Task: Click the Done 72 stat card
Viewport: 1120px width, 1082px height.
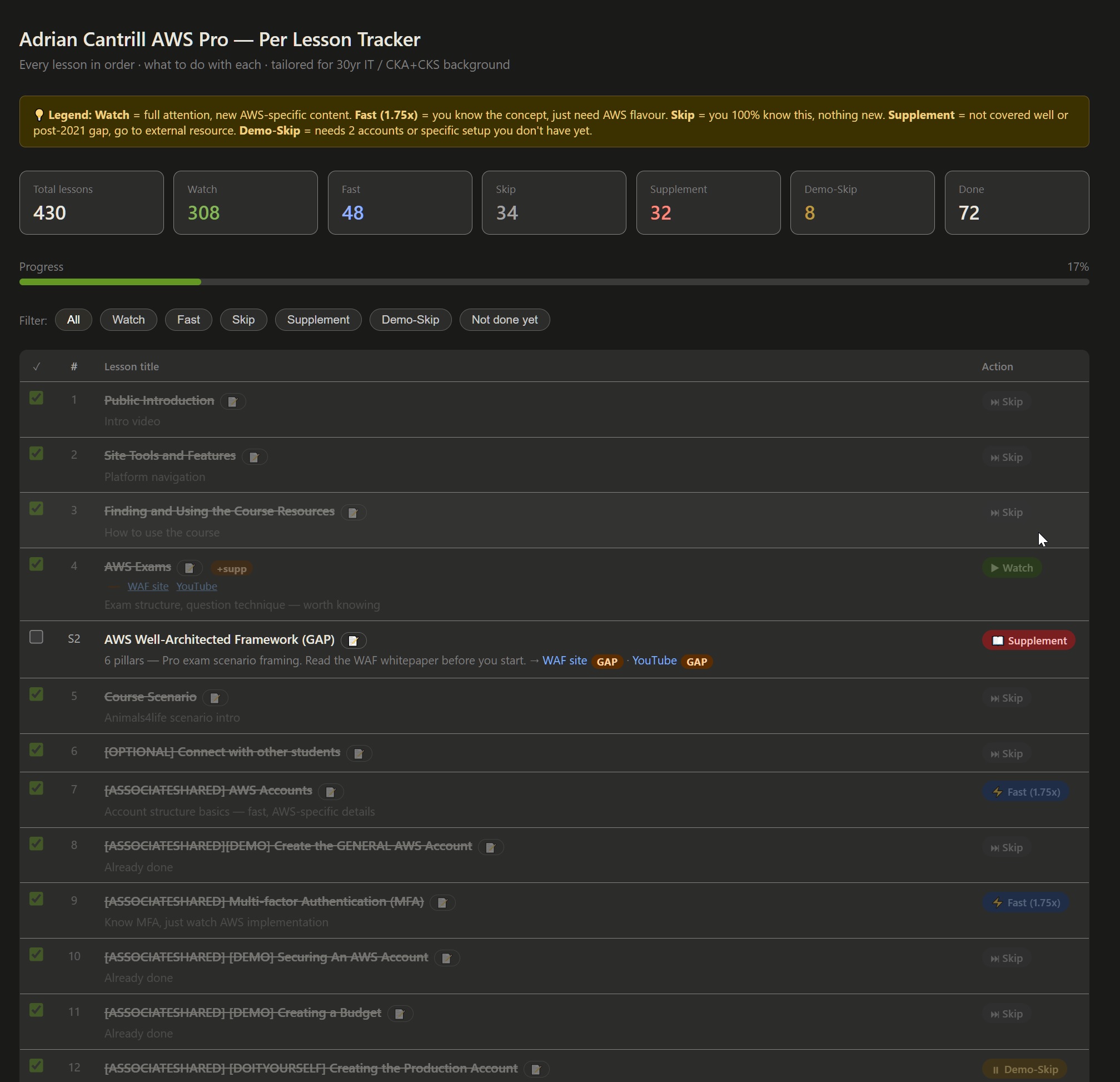Action: (x=1017, y=202)
